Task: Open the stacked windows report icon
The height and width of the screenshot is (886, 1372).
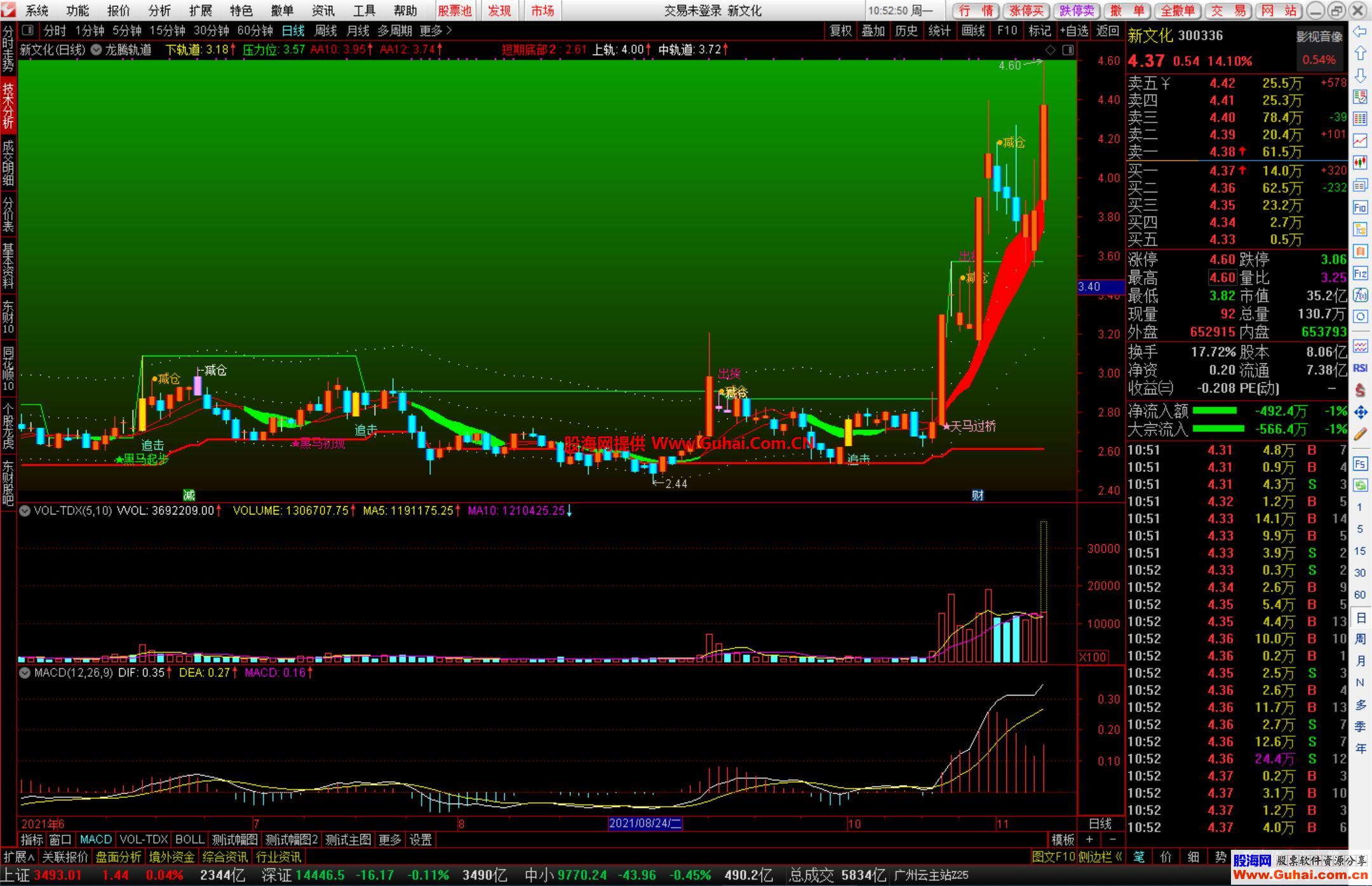Action: (x=1360, y=185)
